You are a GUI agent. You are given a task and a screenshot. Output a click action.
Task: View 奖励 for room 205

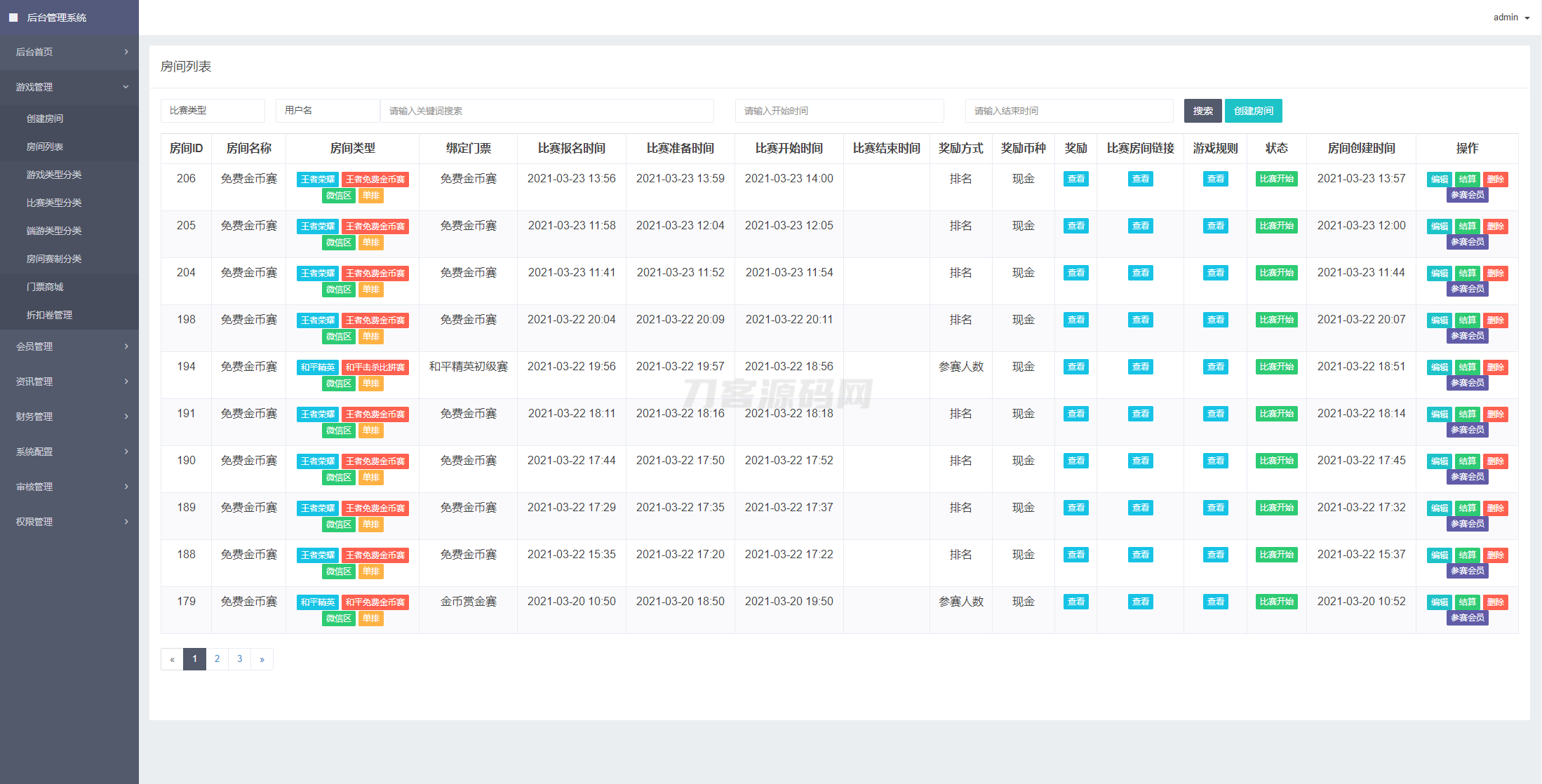[1076, 226]
